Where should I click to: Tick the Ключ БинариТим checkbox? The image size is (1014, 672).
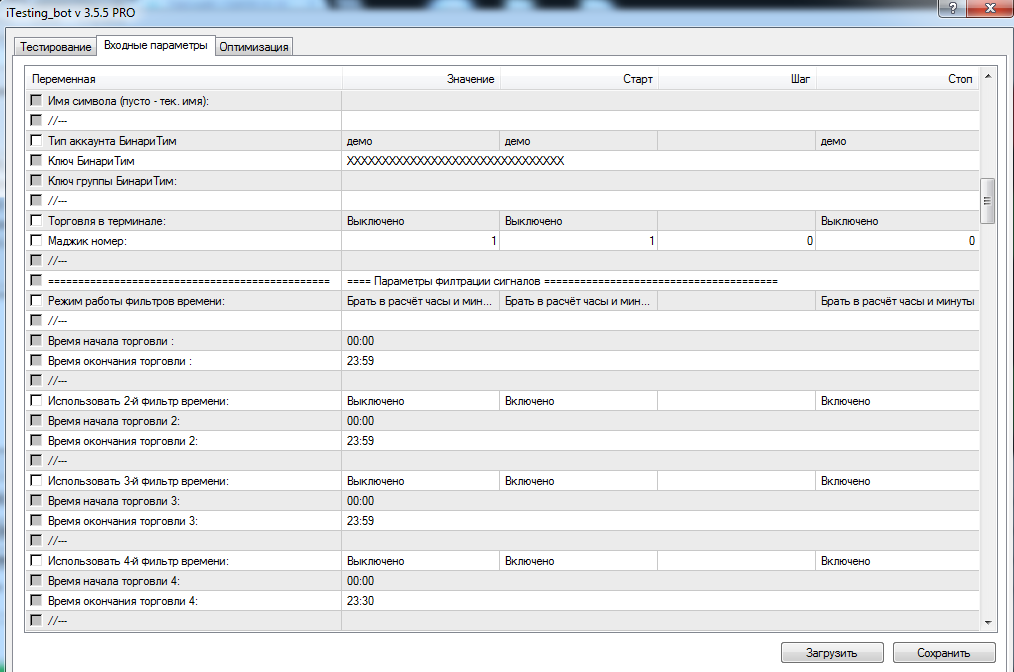pos(36,161)
